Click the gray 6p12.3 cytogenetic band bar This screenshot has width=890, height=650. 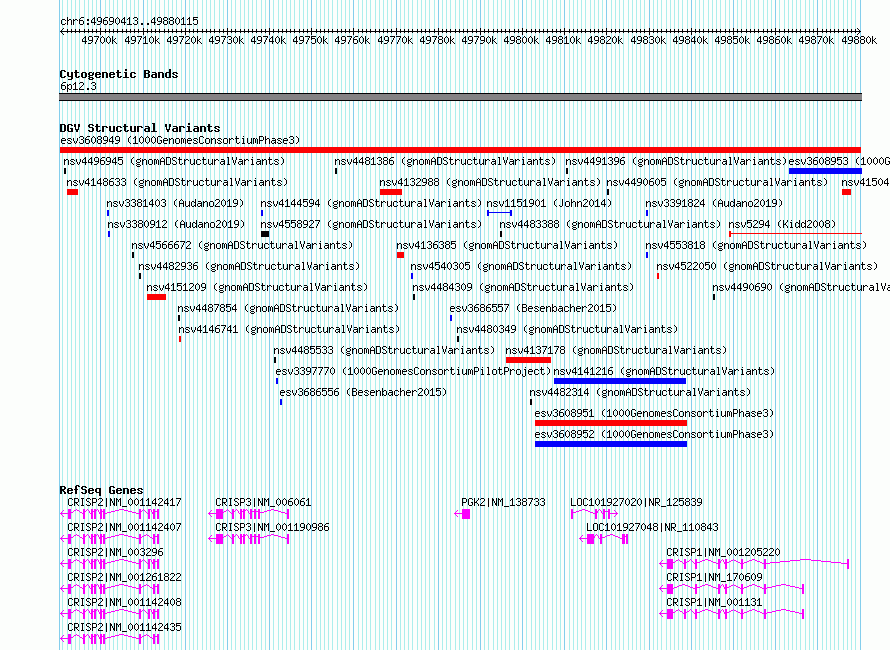(460, 97)
